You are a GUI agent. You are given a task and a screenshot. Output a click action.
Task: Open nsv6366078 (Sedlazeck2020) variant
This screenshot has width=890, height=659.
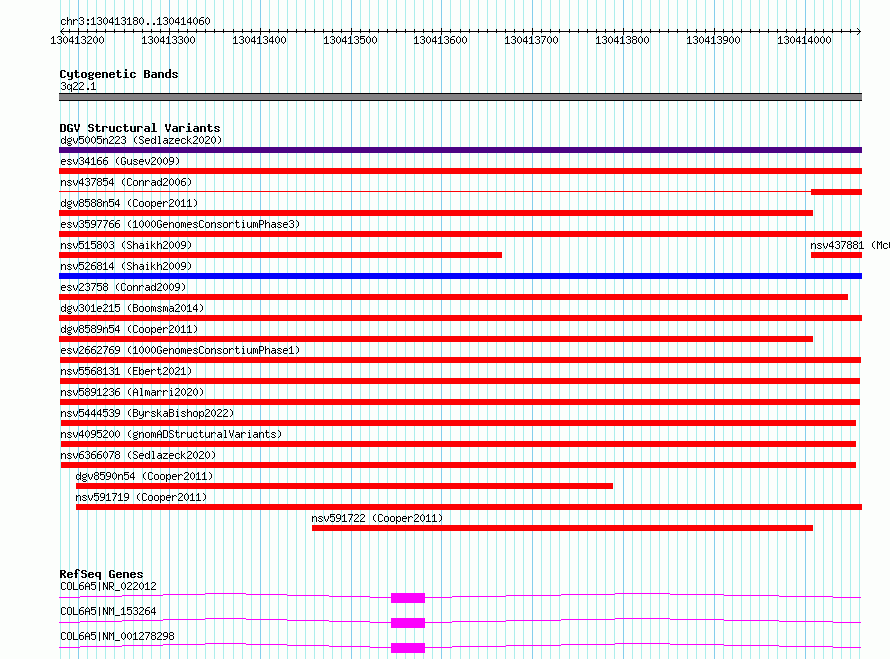[x=138, y=455]
